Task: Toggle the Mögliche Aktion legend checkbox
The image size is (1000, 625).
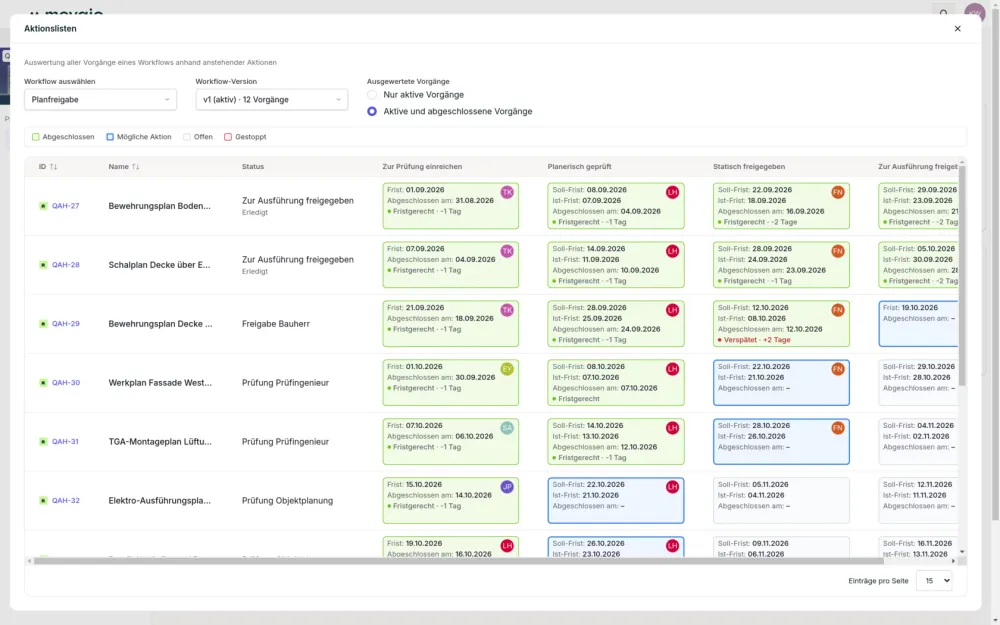Action: coord(110,136)
